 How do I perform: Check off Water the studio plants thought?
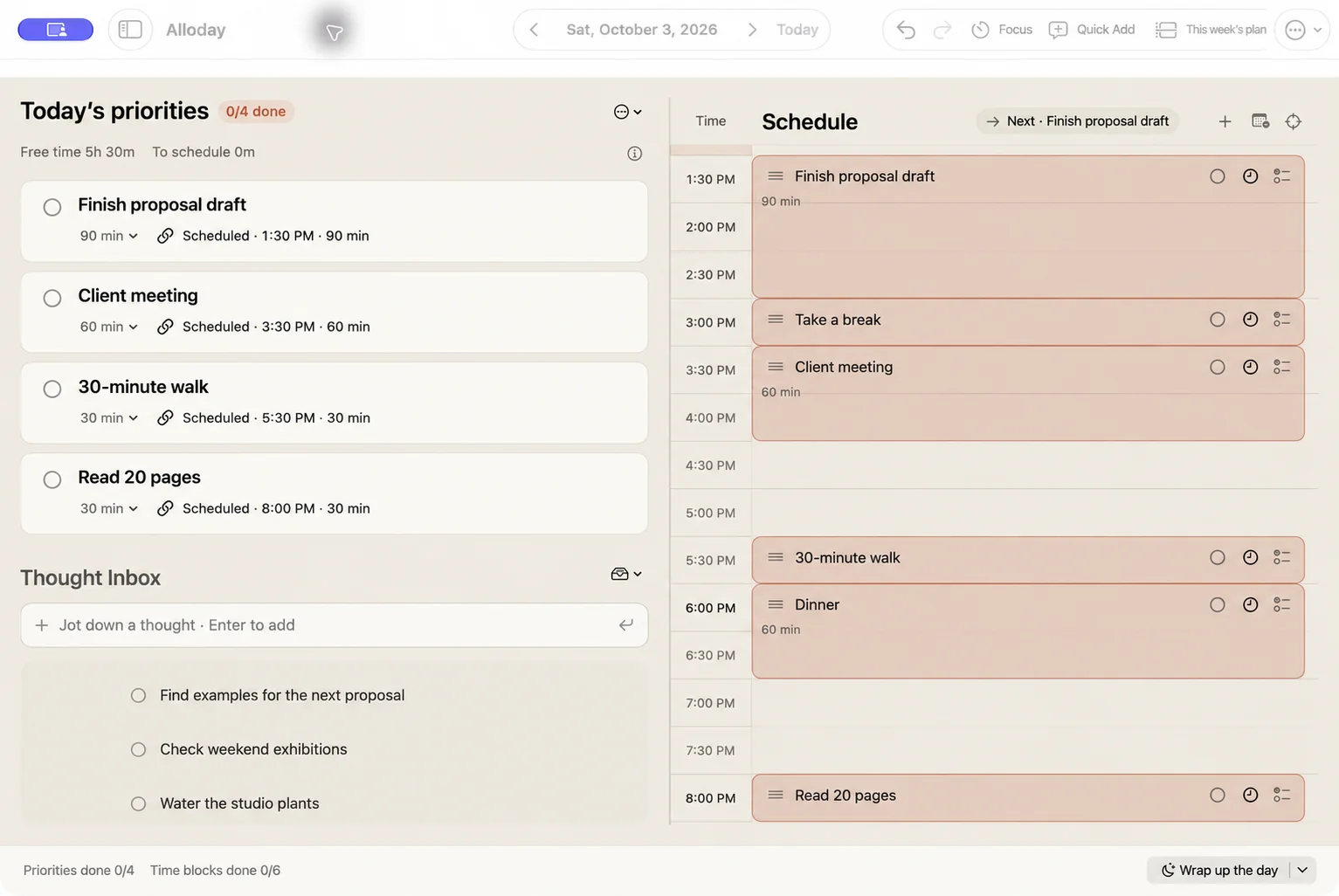coord(138,803)
